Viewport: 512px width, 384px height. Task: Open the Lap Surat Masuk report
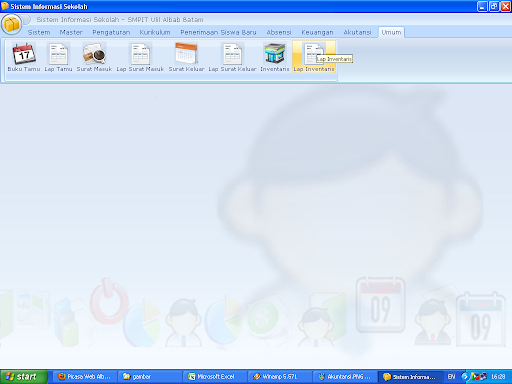point(140,57)
